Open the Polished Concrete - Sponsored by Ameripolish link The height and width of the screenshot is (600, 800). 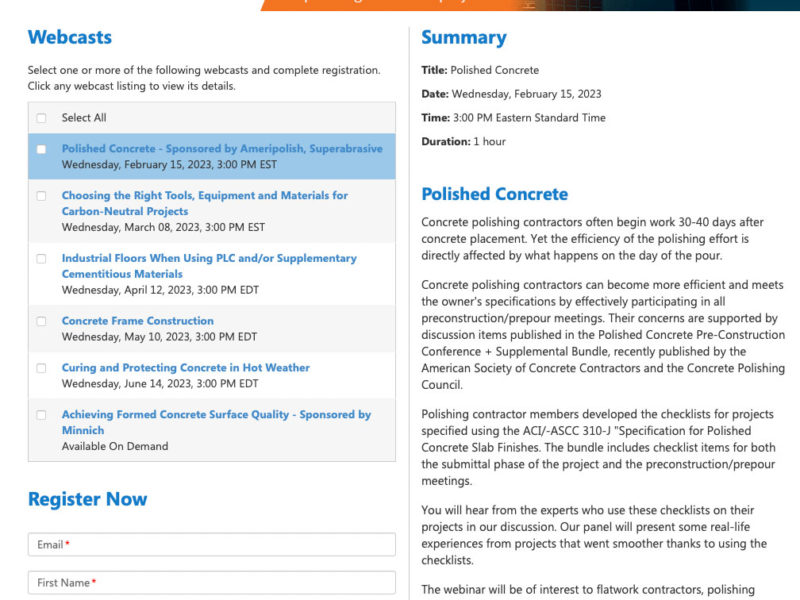tap(221, 149)
